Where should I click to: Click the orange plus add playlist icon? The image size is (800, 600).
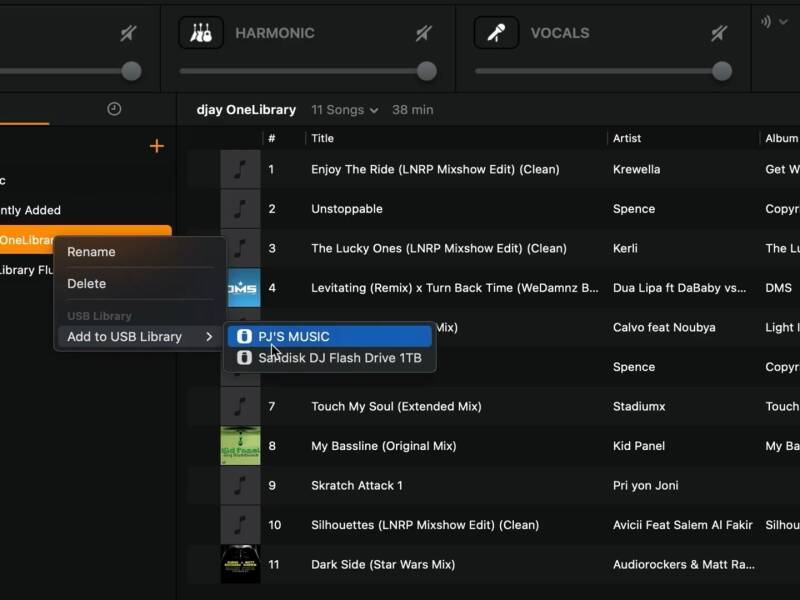(156, 146)
